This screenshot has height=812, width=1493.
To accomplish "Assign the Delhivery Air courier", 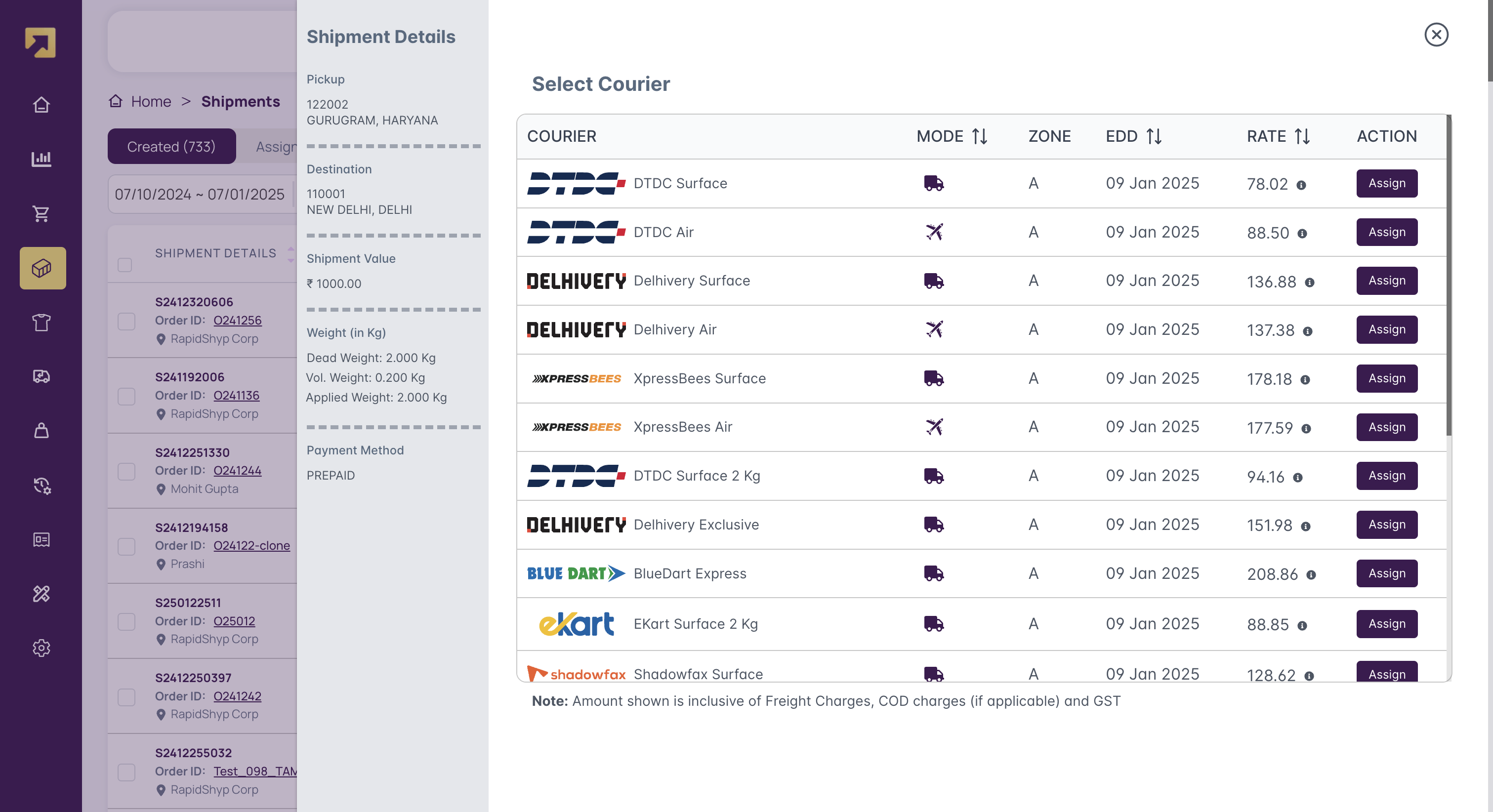I will point(1386,329).
